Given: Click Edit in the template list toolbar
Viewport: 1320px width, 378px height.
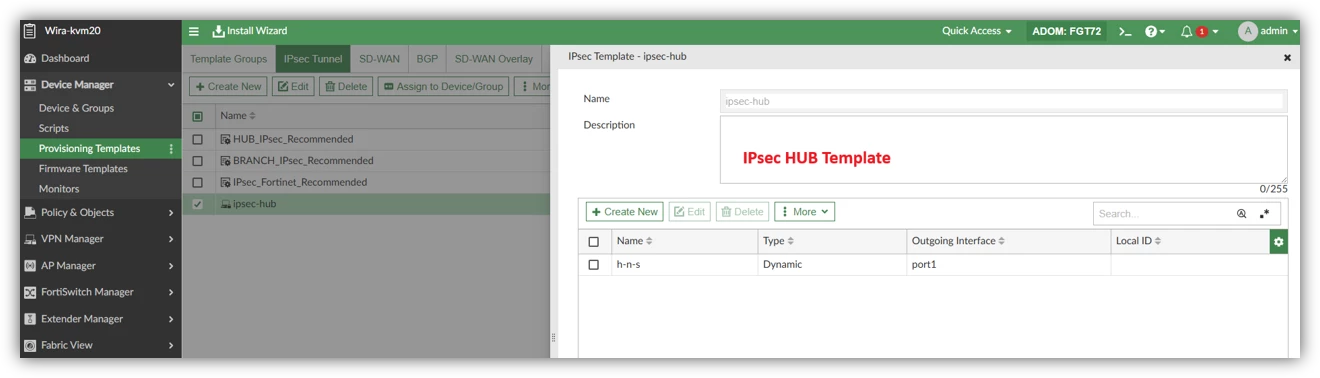Looking at the screenshot, I should [x=292, y=87].
